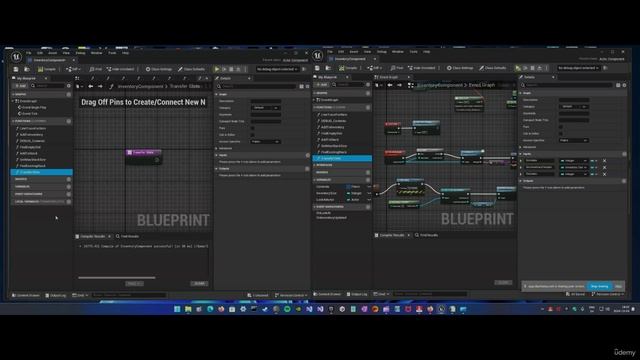Open the Edit menu in left window
The width and height of the screenshot is (640, 360).
tap(40, 53)
